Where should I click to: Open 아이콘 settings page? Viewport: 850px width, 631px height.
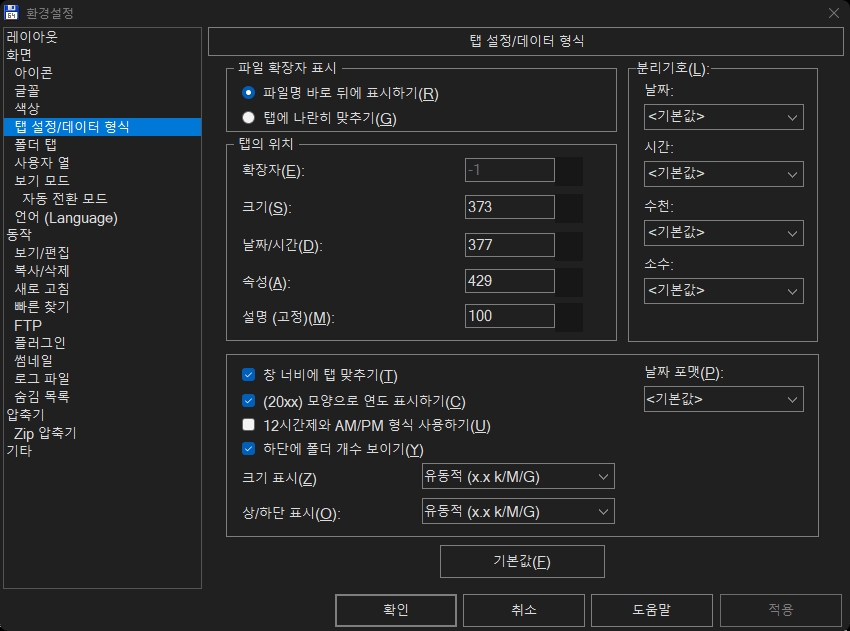point(33,73)
